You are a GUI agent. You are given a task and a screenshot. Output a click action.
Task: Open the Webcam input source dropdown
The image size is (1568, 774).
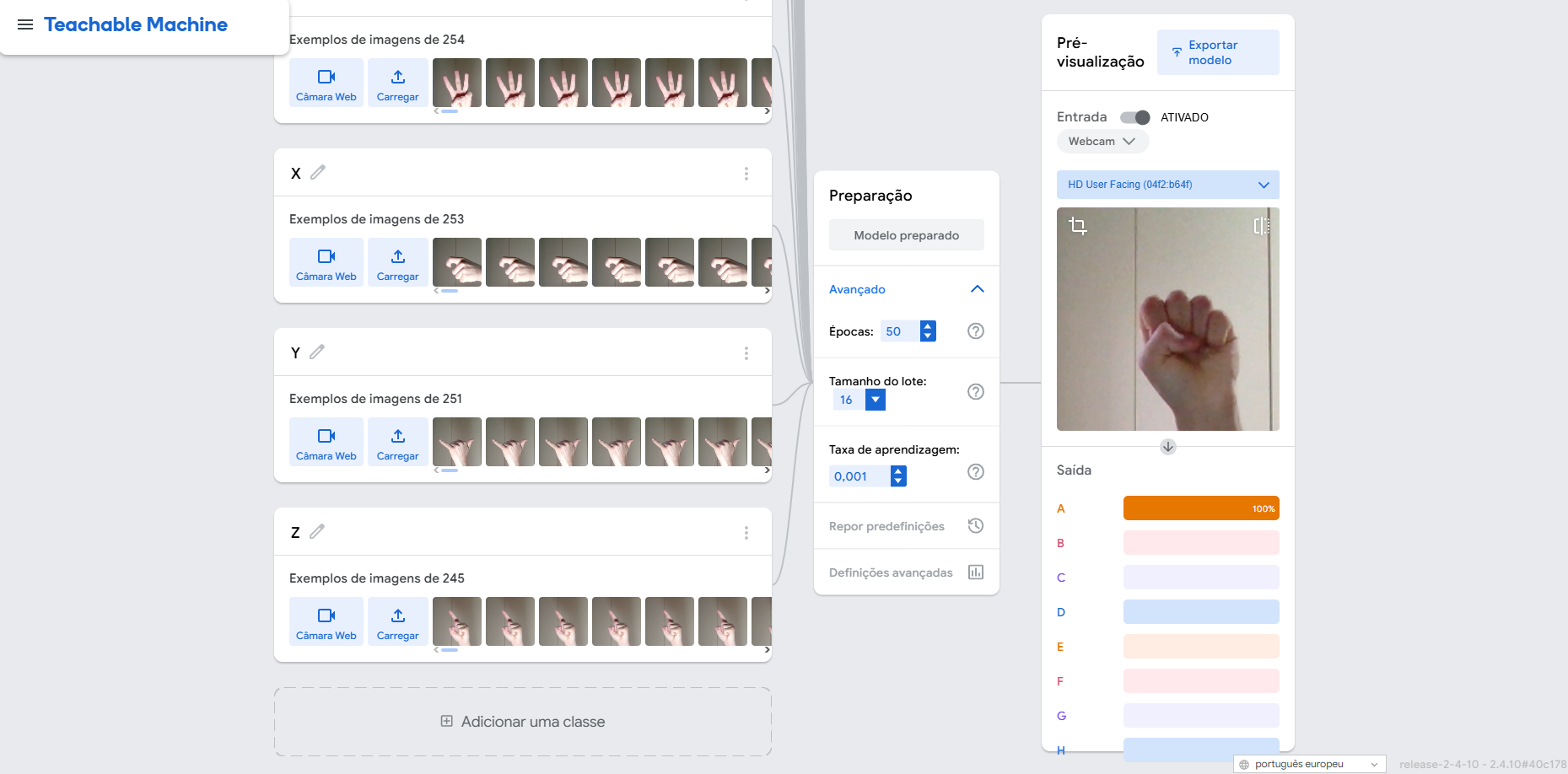pos(1102,142)
